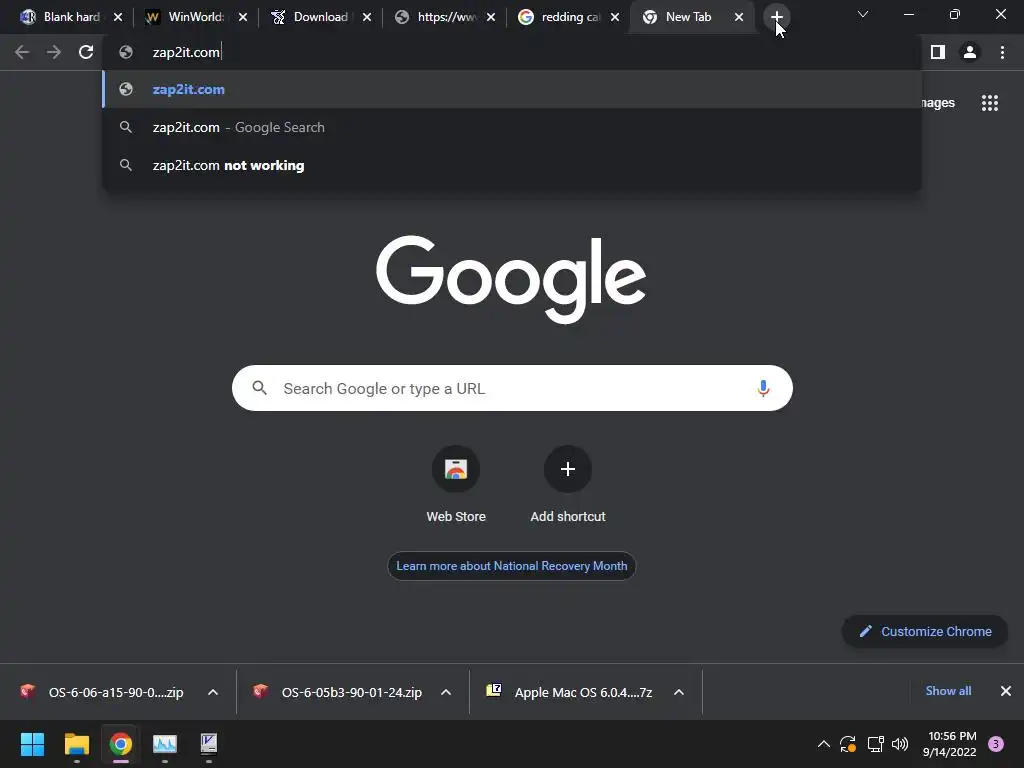Open National Recovery Month link
The width and height of the screenshot is (1024, 768).
511,566
